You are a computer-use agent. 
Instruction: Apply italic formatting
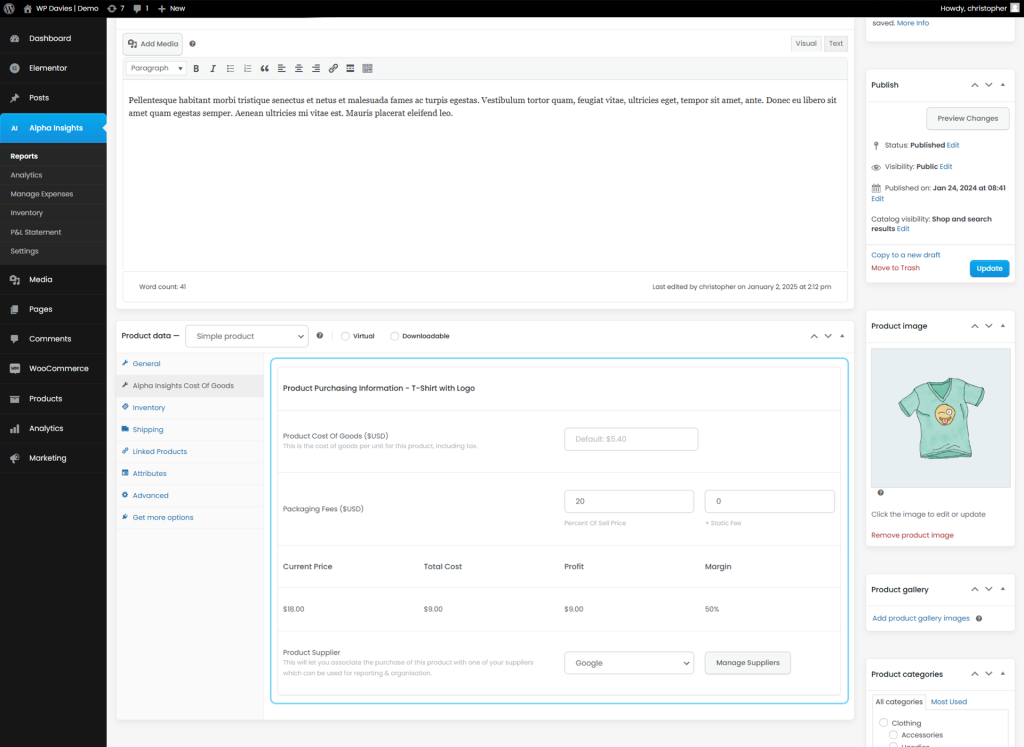212,68
